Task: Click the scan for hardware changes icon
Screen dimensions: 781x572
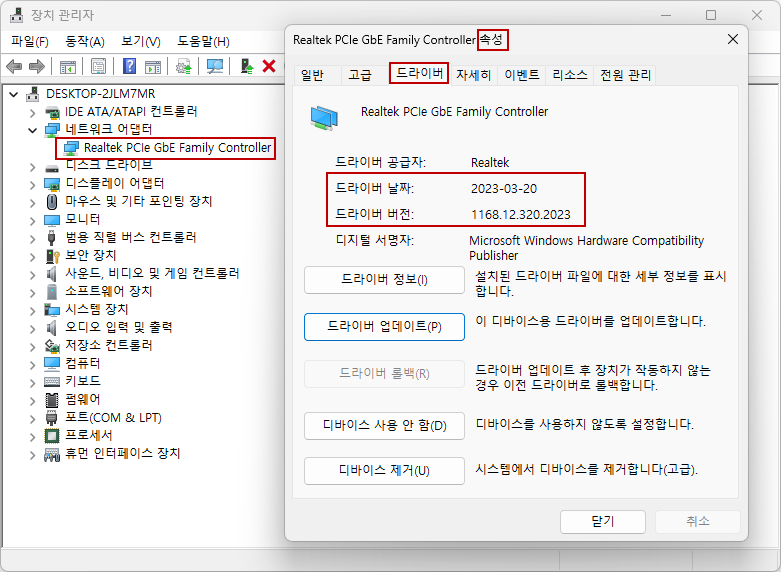Action: 215,66
